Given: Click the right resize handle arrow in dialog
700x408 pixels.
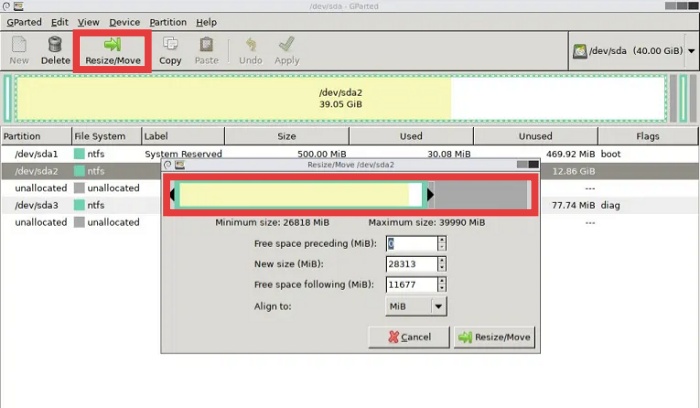Looking at the screenshot, I should tap(430, 195).
